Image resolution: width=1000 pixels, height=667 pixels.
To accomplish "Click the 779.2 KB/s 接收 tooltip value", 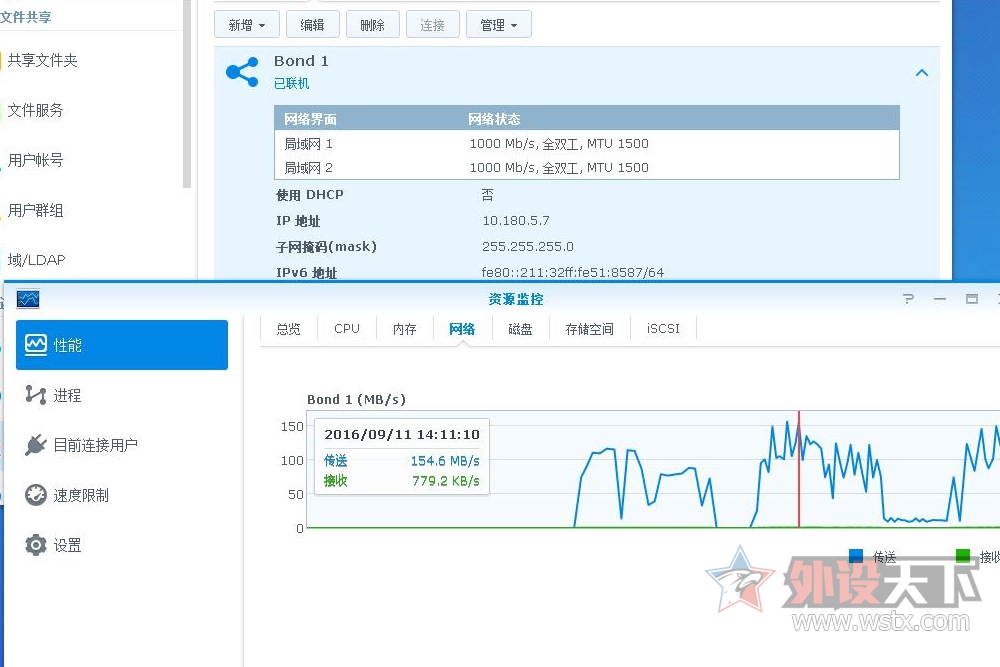I will (445, 481).
